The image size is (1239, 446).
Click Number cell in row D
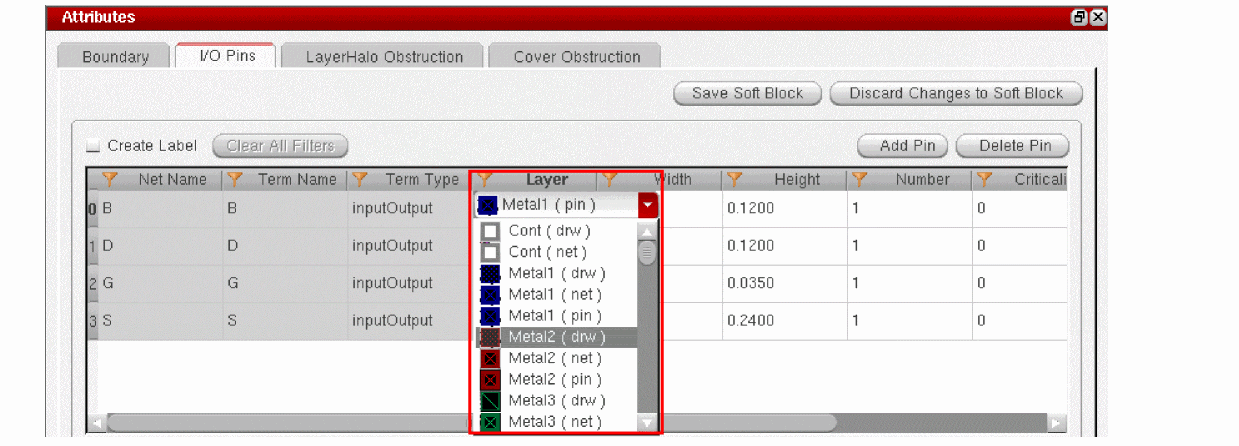click(908, 246)
